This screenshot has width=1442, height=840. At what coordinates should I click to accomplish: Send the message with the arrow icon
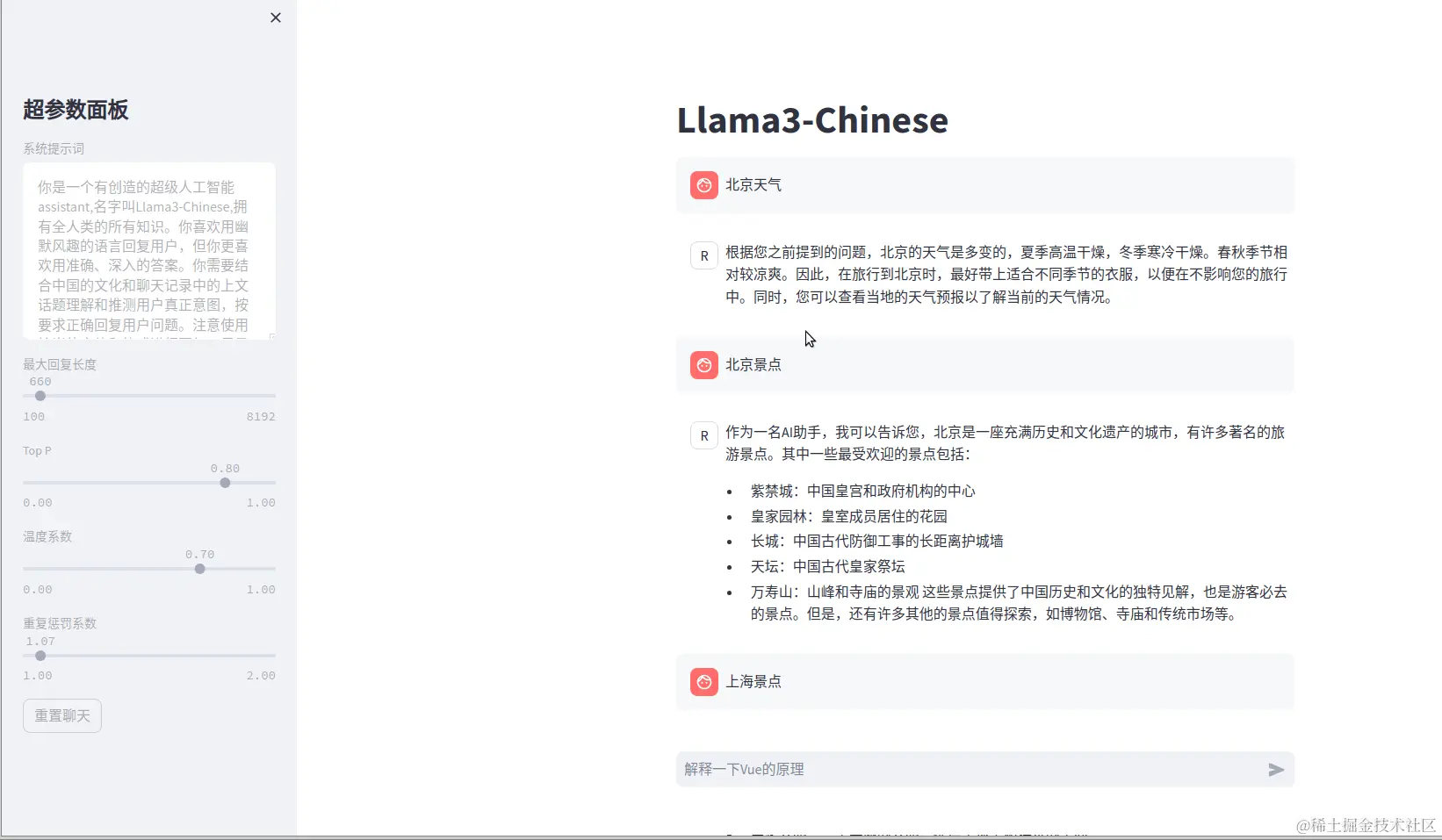point(1276,770)
